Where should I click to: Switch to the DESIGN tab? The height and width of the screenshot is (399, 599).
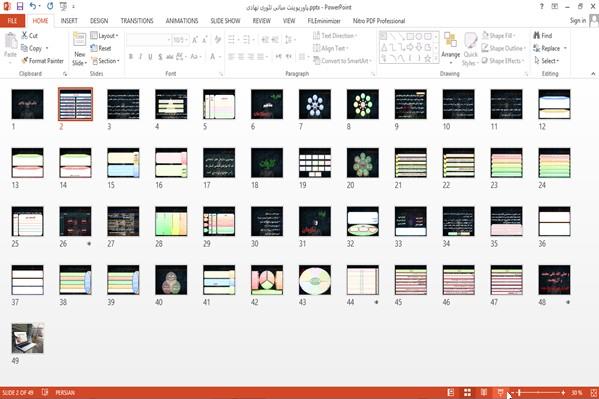[x=99, y=21]
